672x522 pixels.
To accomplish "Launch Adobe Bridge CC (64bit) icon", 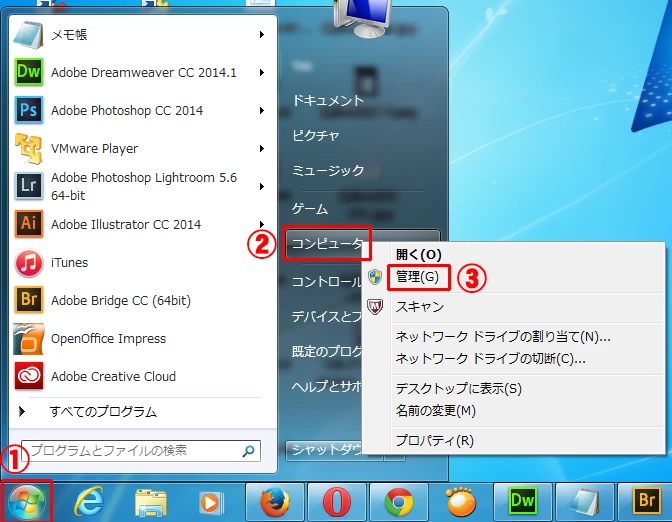I will (28, 300).
